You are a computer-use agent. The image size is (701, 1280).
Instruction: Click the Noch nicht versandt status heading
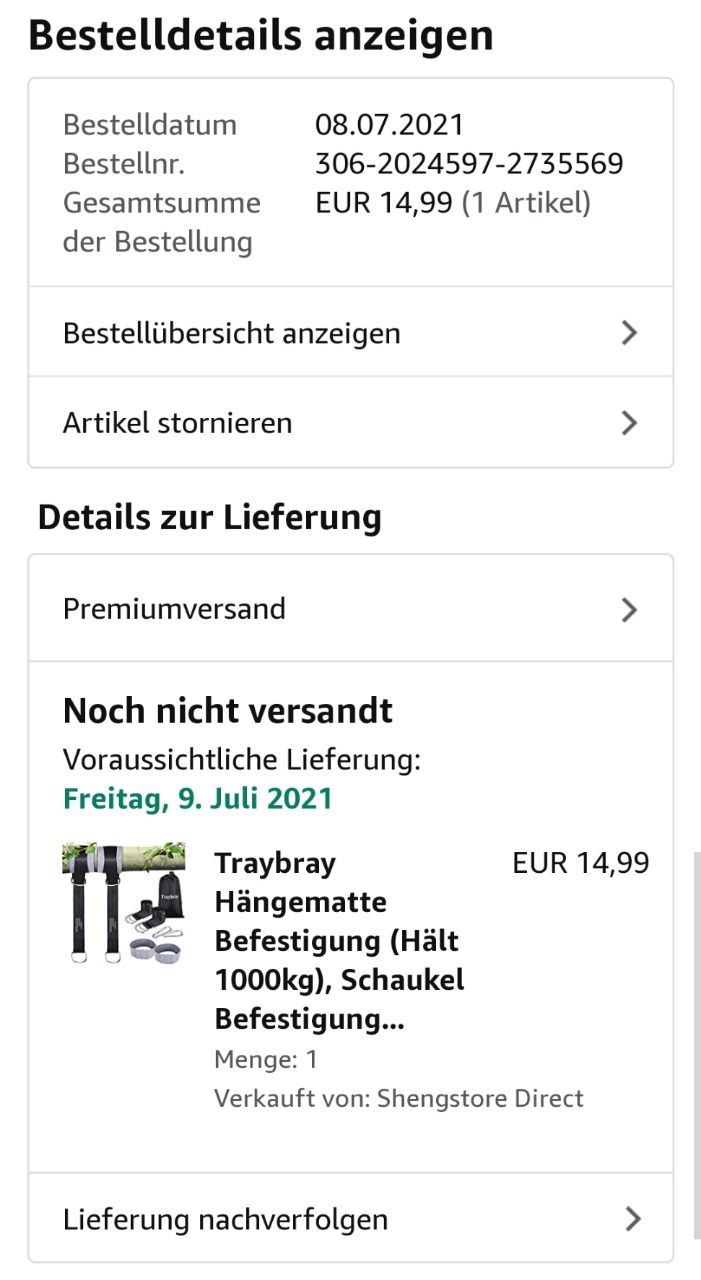click(228, 711)
